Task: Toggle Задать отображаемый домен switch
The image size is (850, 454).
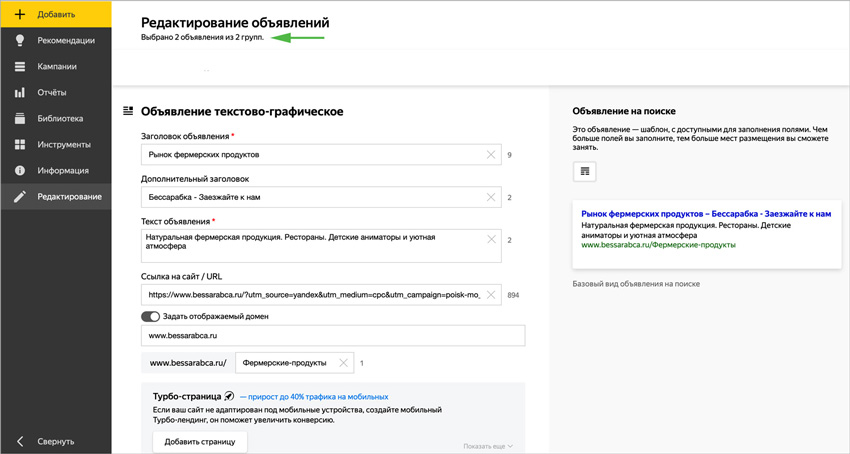Action: (150, 316)
